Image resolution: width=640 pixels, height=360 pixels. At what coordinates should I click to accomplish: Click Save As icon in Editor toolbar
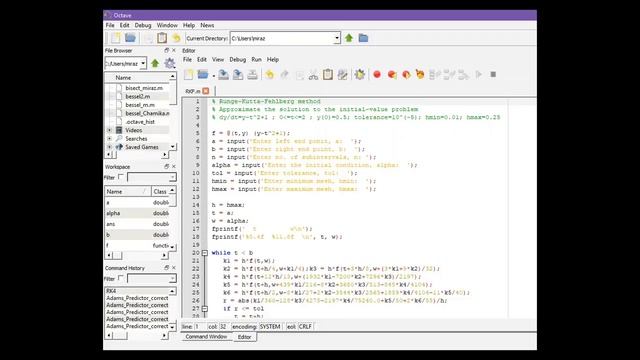[238, 74]
